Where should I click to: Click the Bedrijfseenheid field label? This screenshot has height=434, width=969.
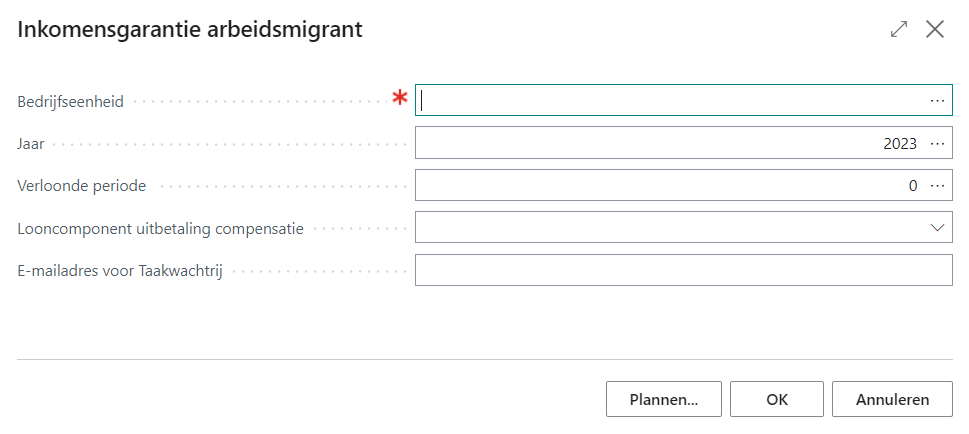tap(71, 101)
